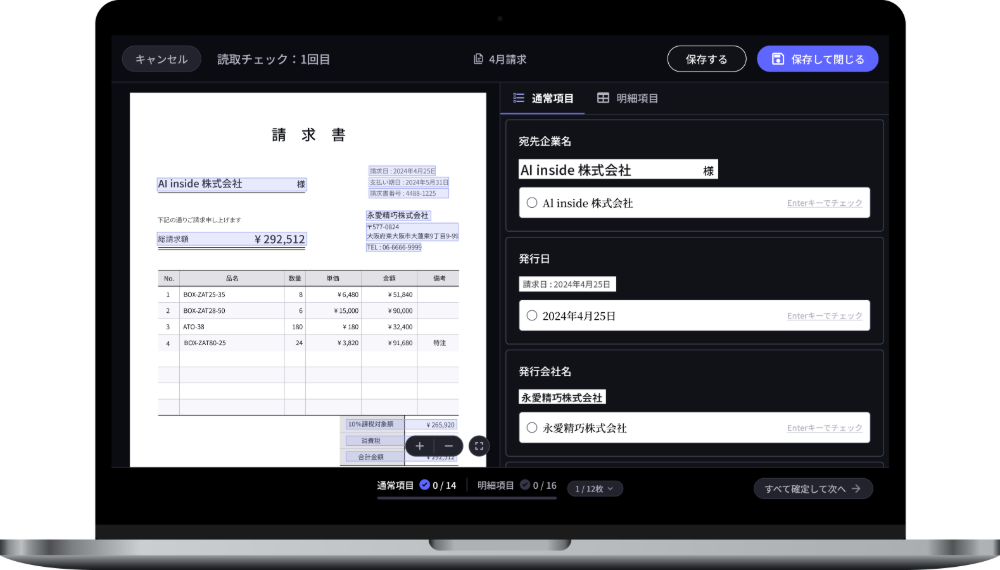Open the 1/12枚 page dropdown
Viewport: 1000px width, 570px height.
click(595, 489)
